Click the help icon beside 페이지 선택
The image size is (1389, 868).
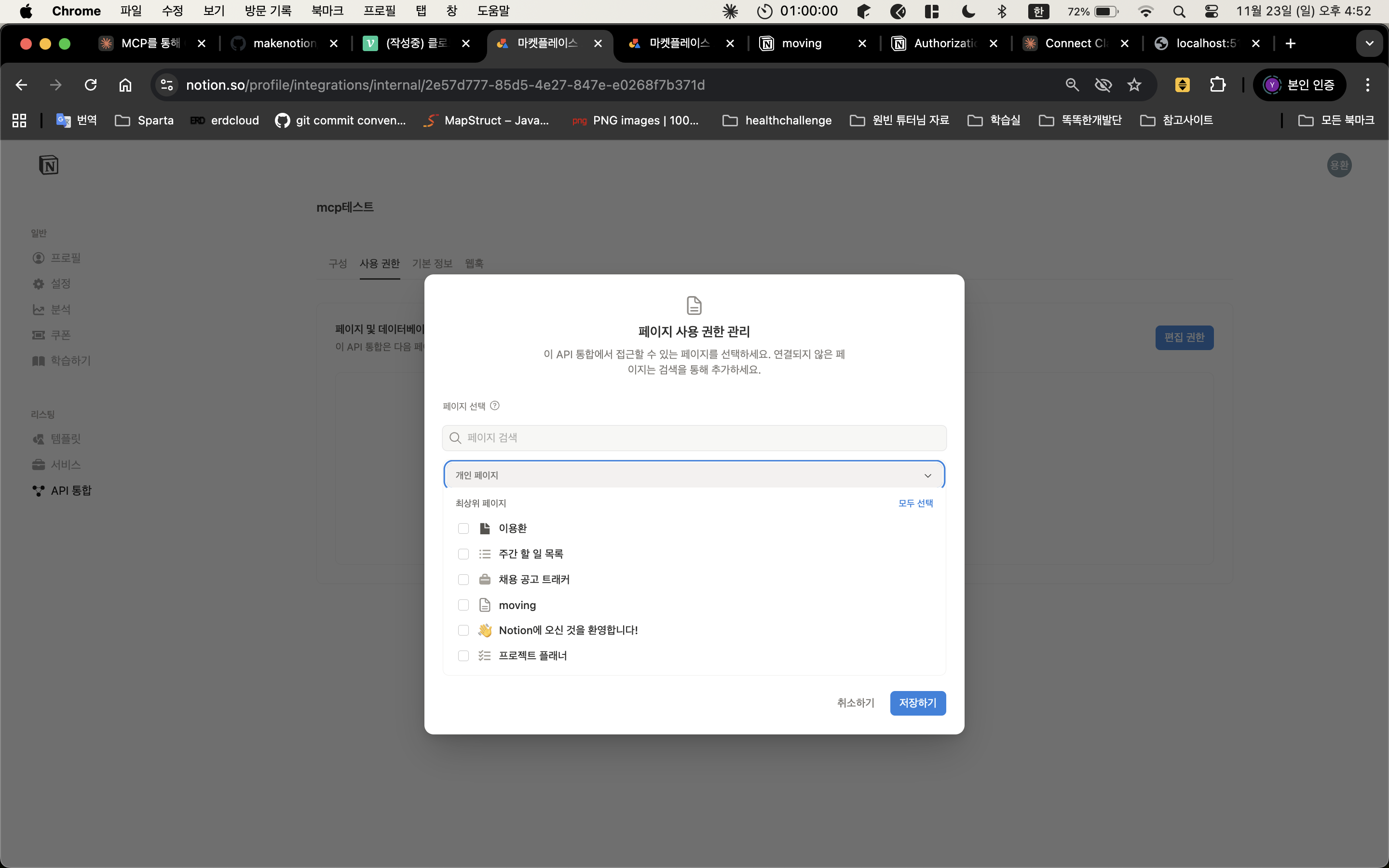point(495,406)
